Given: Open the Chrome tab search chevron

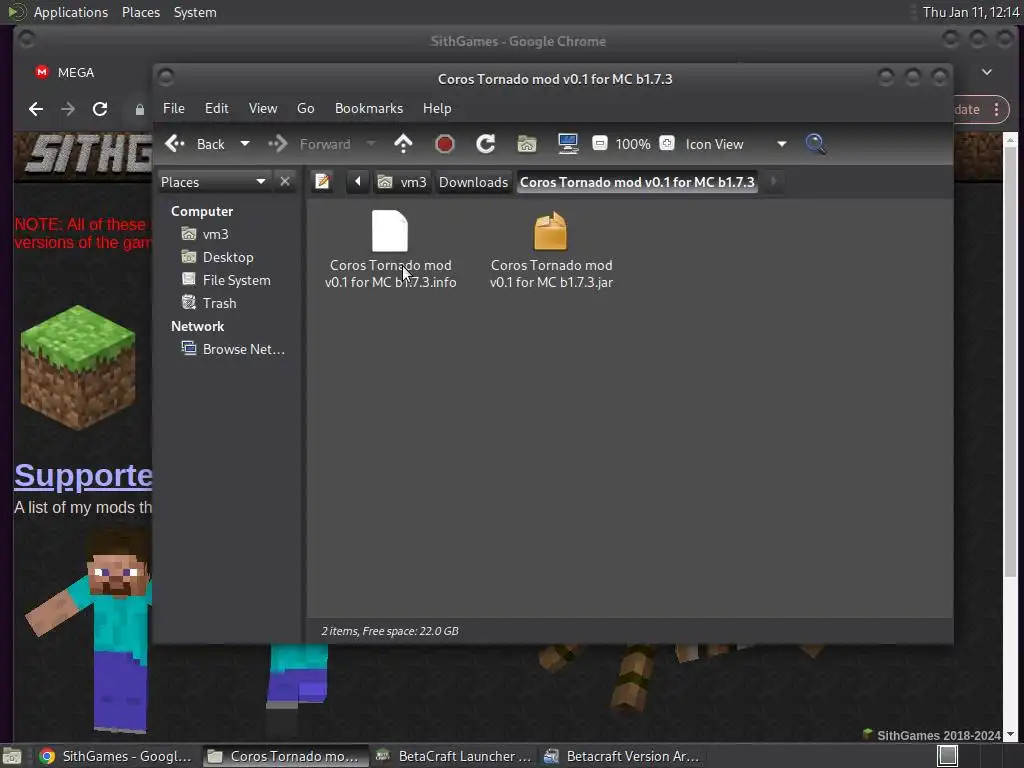Looking at the screenshot, I should (x=987, y=72).
